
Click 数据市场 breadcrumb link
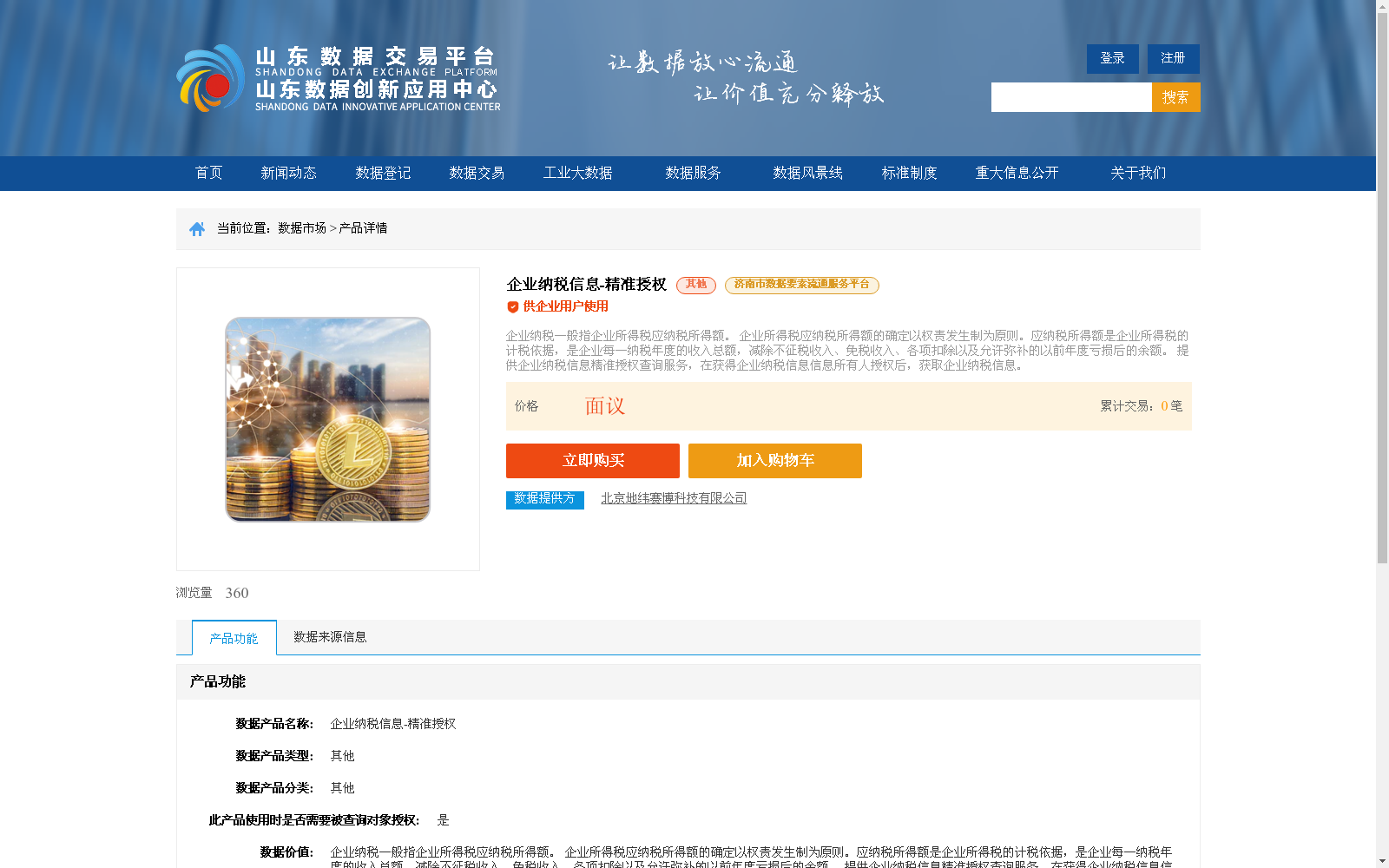pos(302,228)
